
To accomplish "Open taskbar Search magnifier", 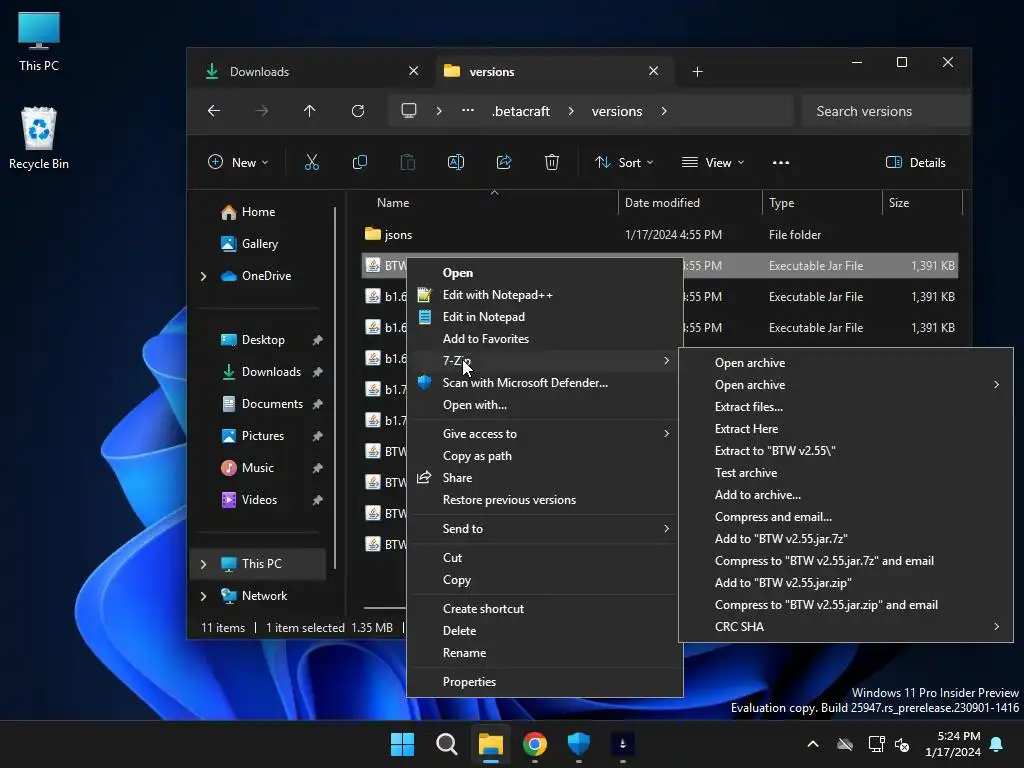I will click(x=447, y=744).
